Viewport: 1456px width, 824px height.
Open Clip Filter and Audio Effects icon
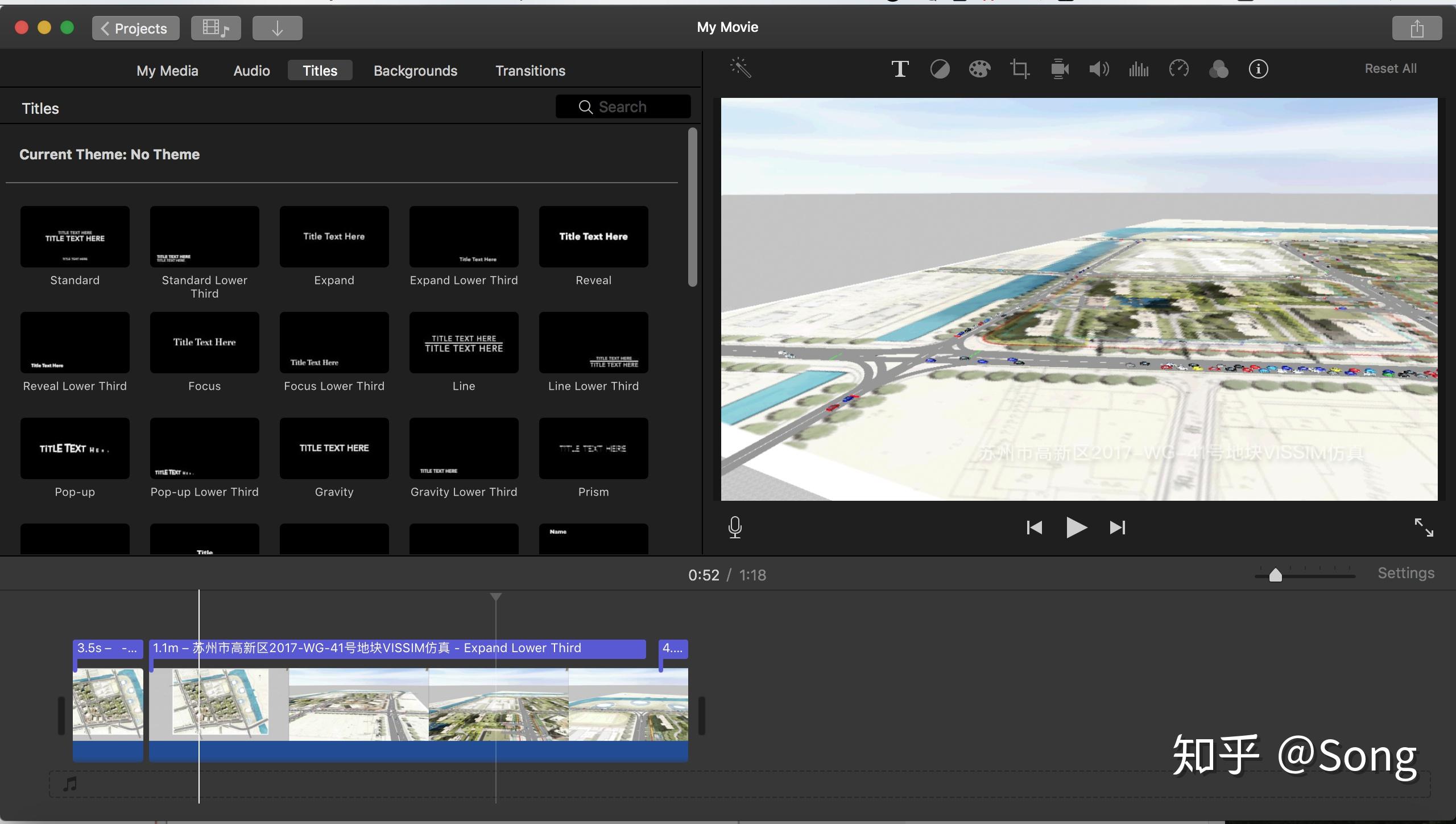pos(1218,69)
